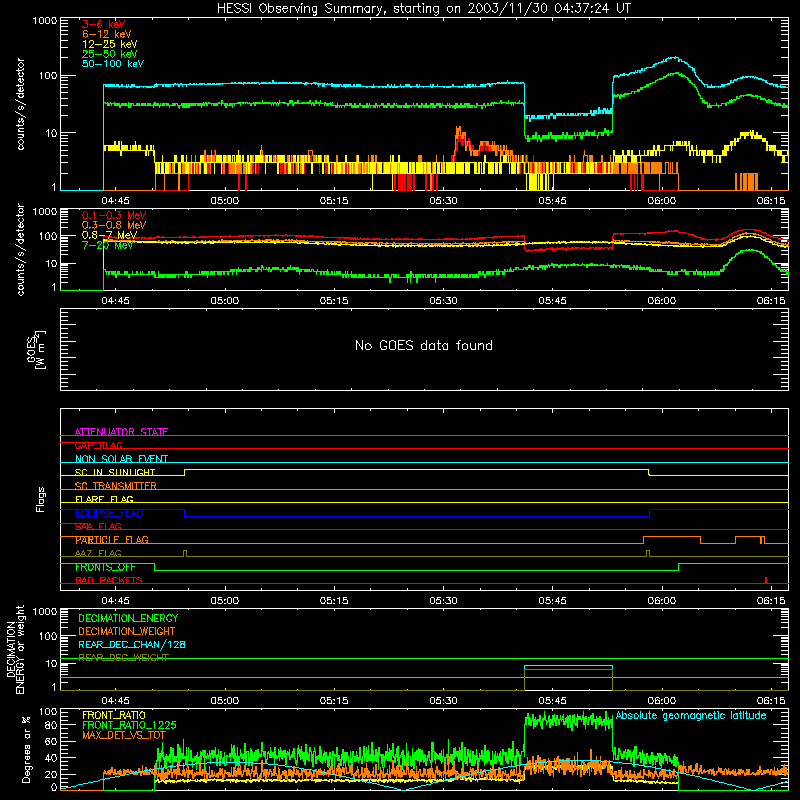This screenshot has width=800, height=800.
Task: Click the HESSI Observing Summary title
Action: (423, 9)
